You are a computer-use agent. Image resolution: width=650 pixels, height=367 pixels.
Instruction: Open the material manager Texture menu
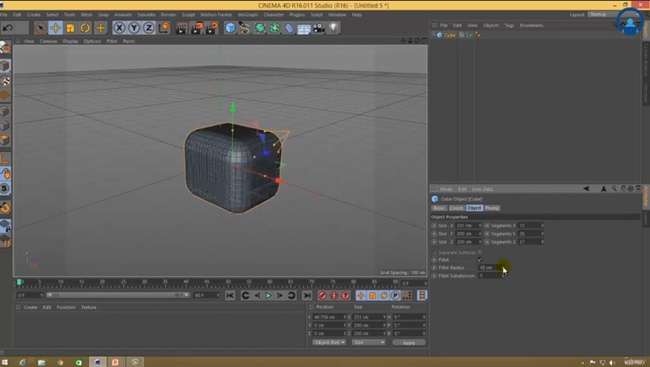click(89, 307)
